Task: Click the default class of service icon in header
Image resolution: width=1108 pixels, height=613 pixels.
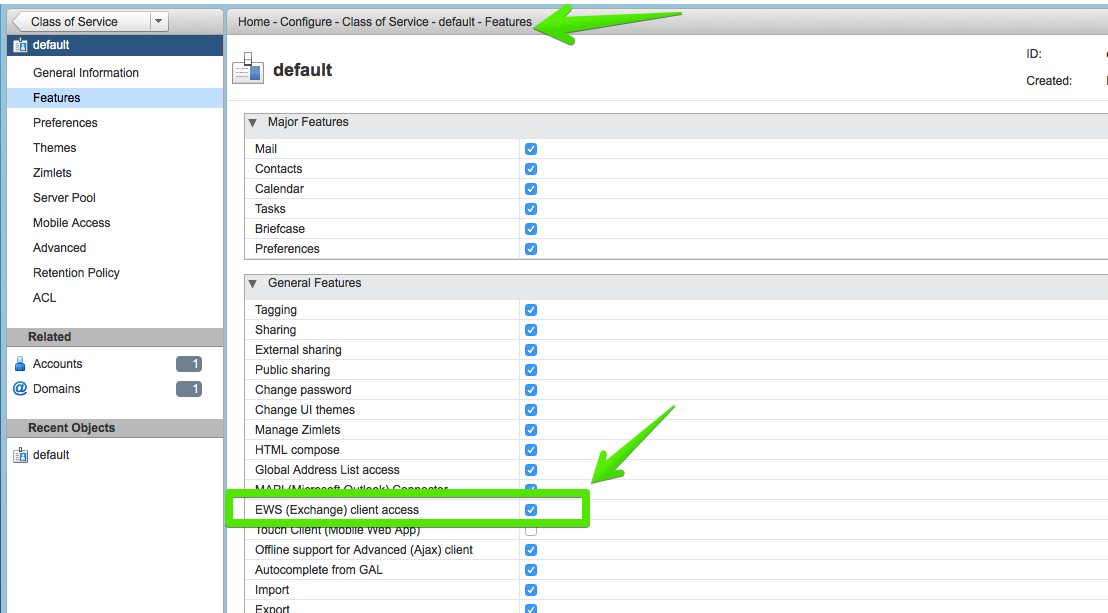Action: point(20,45)
